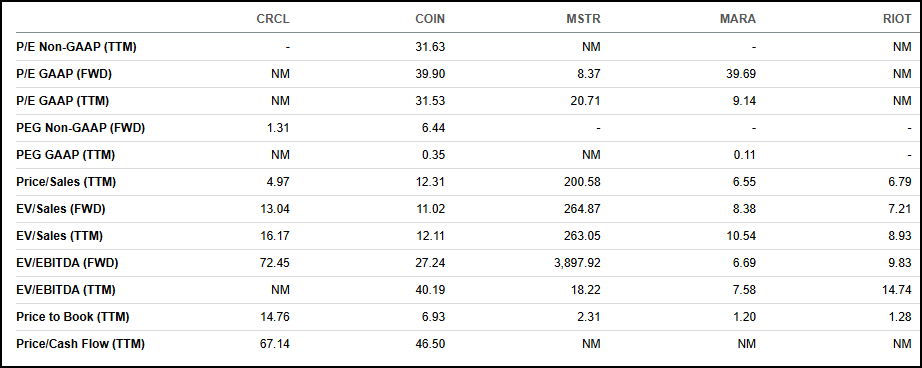Select the EV/Sales (FWD) row label
The height and width of the screenshot is (368, 922).
[x=61, y=209]
